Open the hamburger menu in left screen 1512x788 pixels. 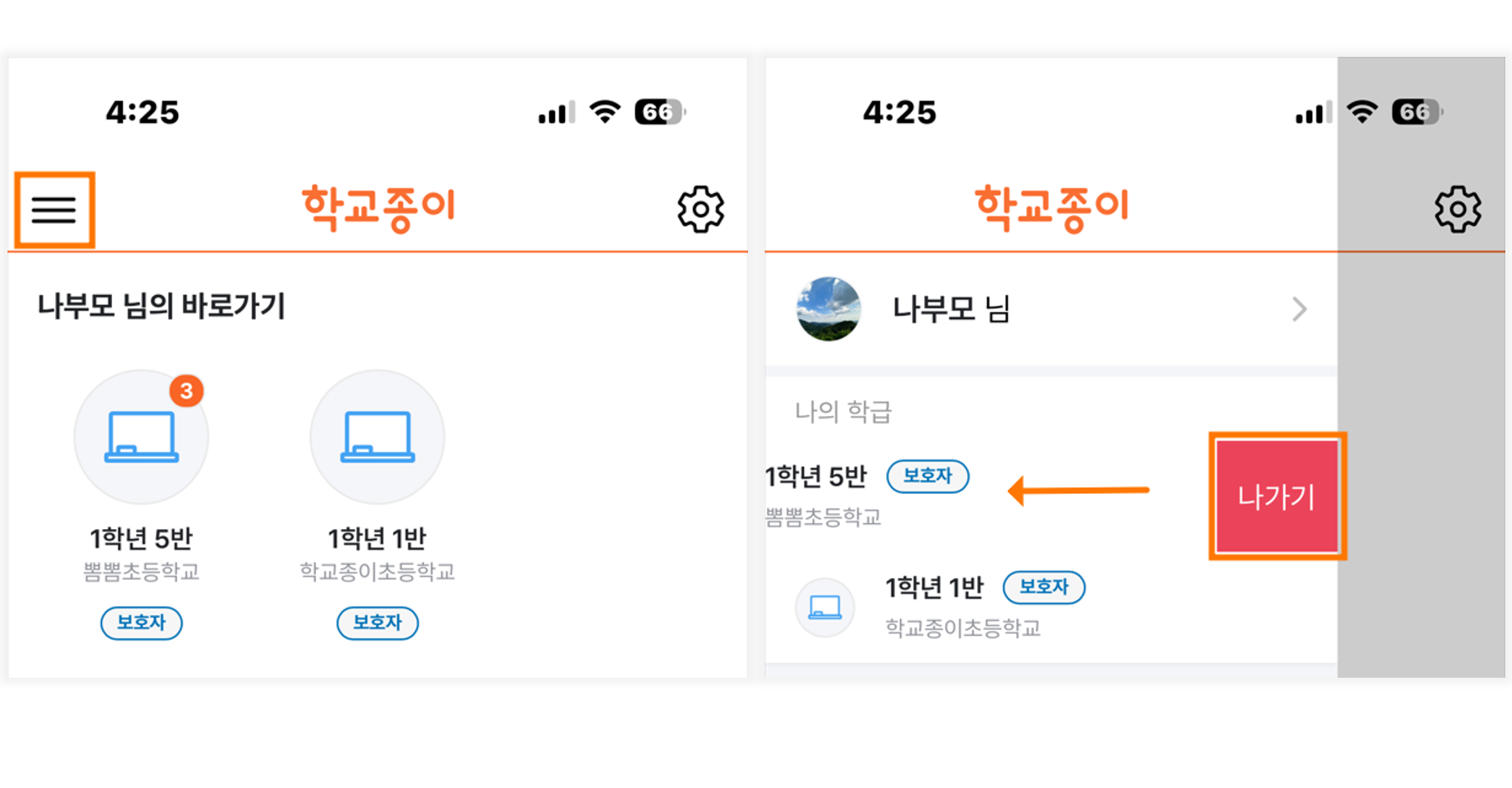[54, 210]
